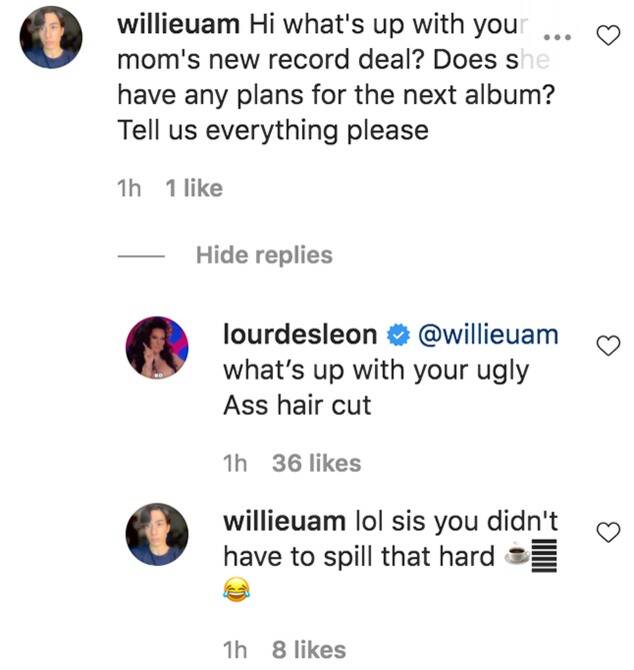Open willieuam's profile picture on top comment
The width and height of the screenshot is (634, 670).
pyautogui.click(x=51, y=38)
